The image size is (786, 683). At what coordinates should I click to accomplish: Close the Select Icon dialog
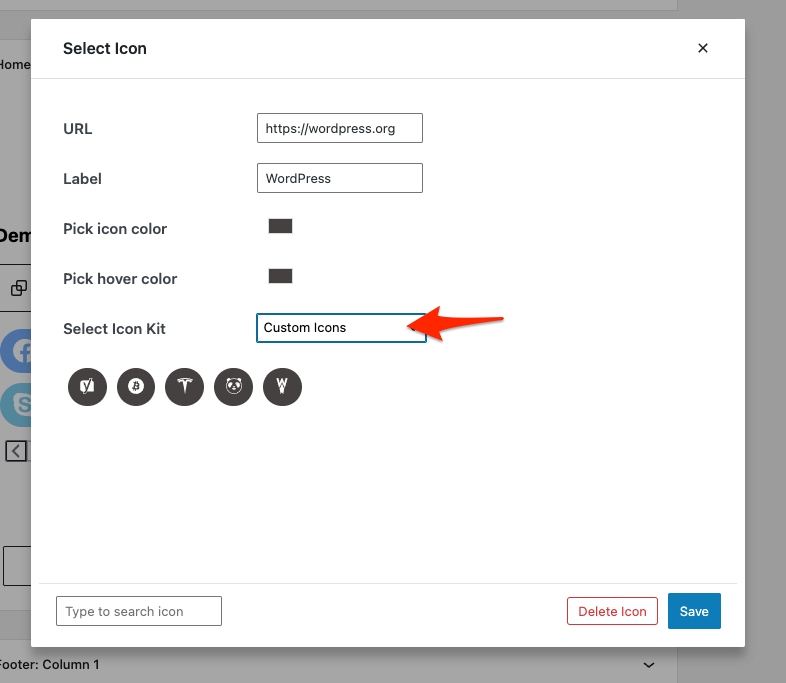pyautogui.click(x=703, y=48)
